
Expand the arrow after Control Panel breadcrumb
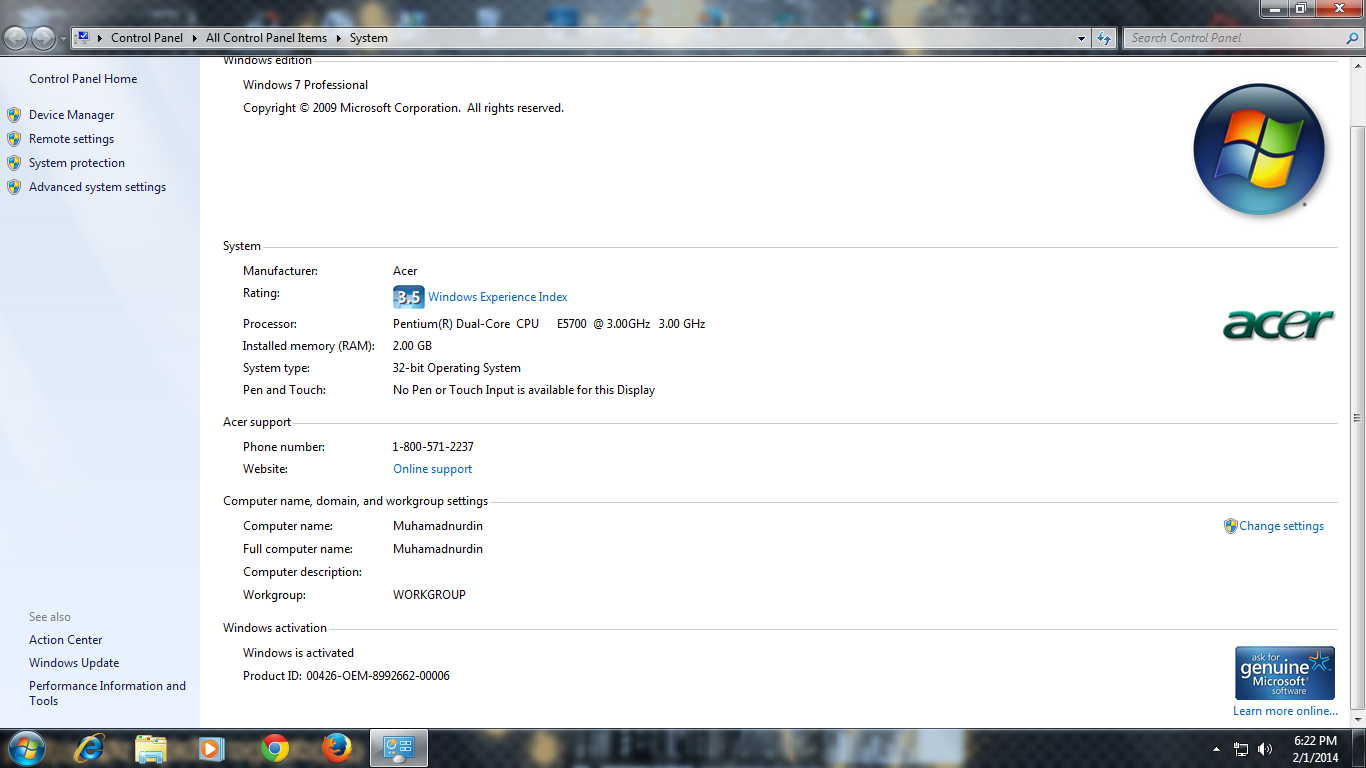194,38
